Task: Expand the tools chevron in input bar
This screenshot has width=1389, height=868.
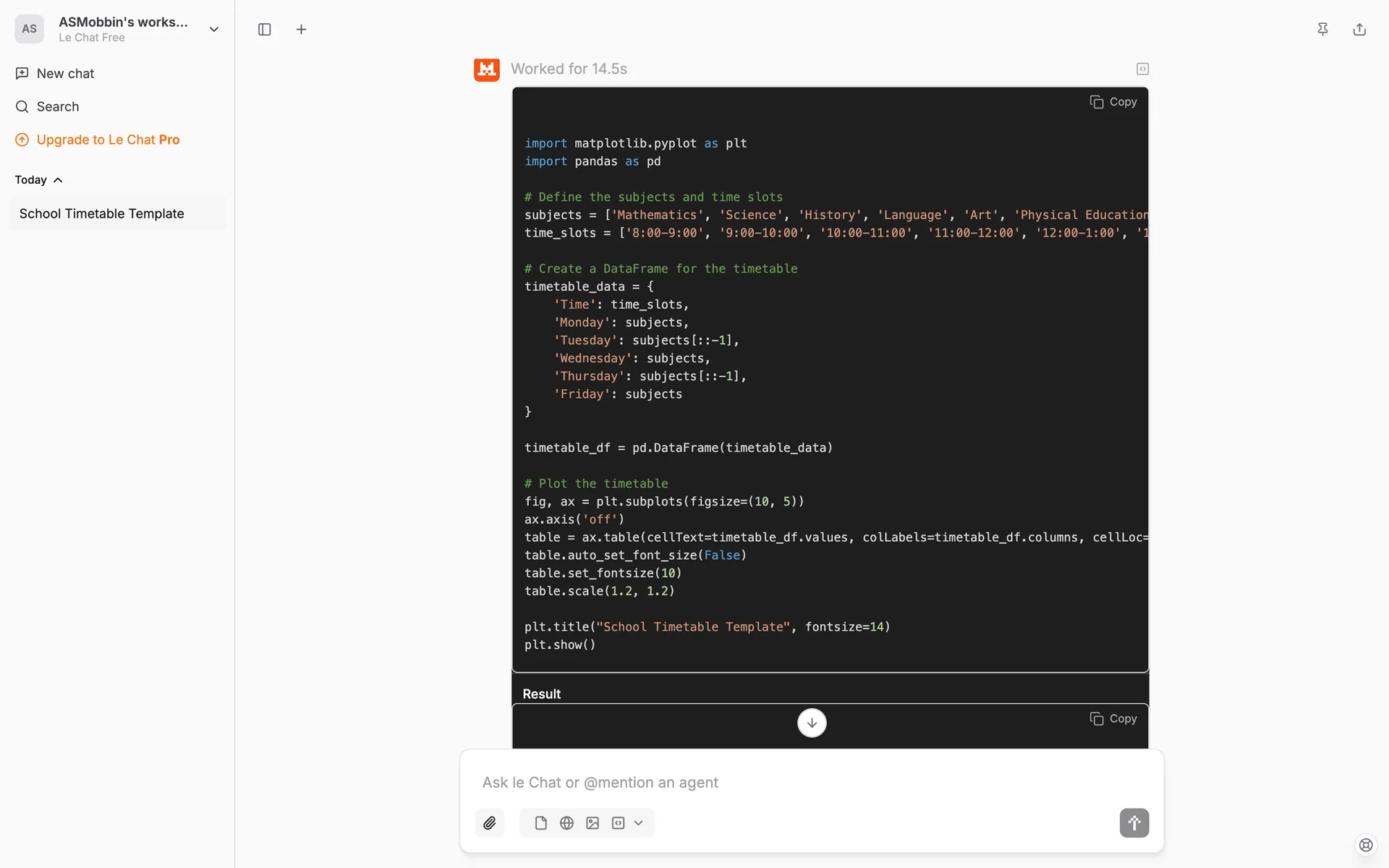Action: coord(639,823)
